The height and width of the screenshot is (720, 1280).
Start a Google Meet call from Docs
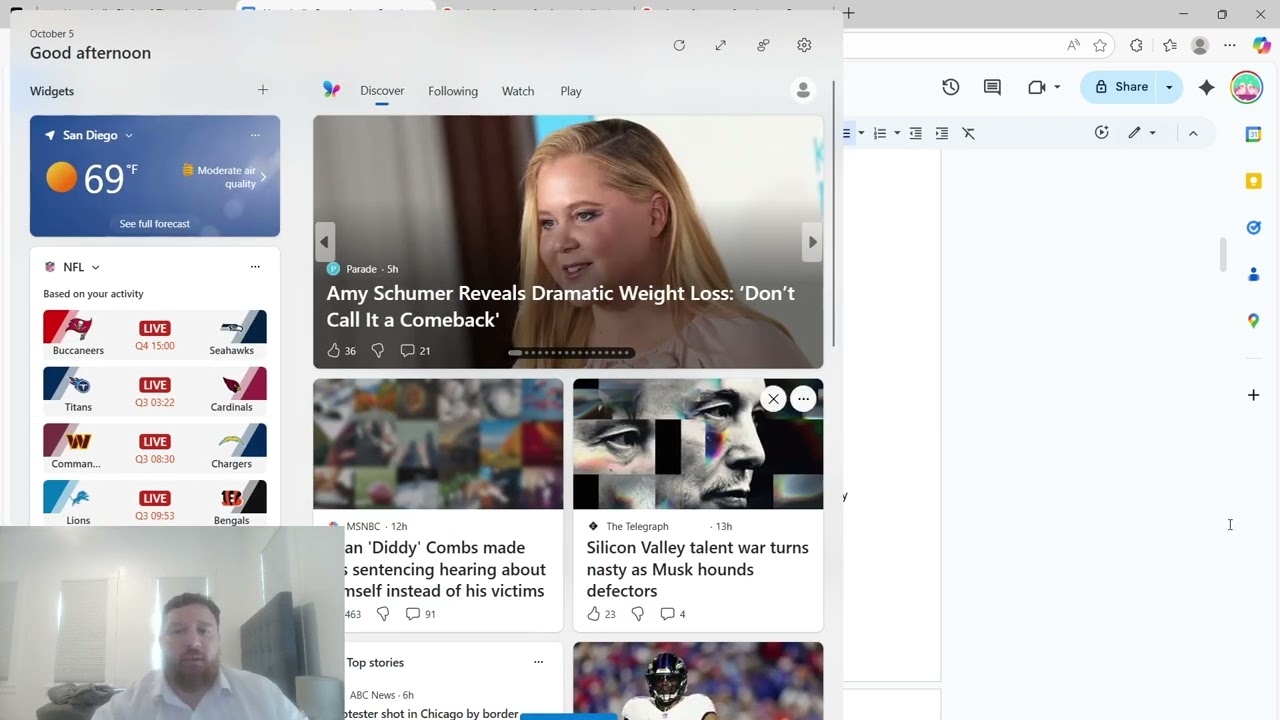1037,87
